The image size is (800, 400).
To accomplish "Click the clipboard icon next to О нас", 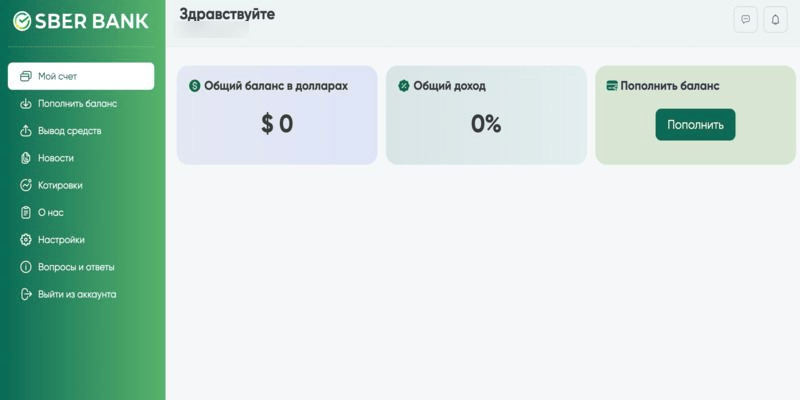I will [26, 213].
